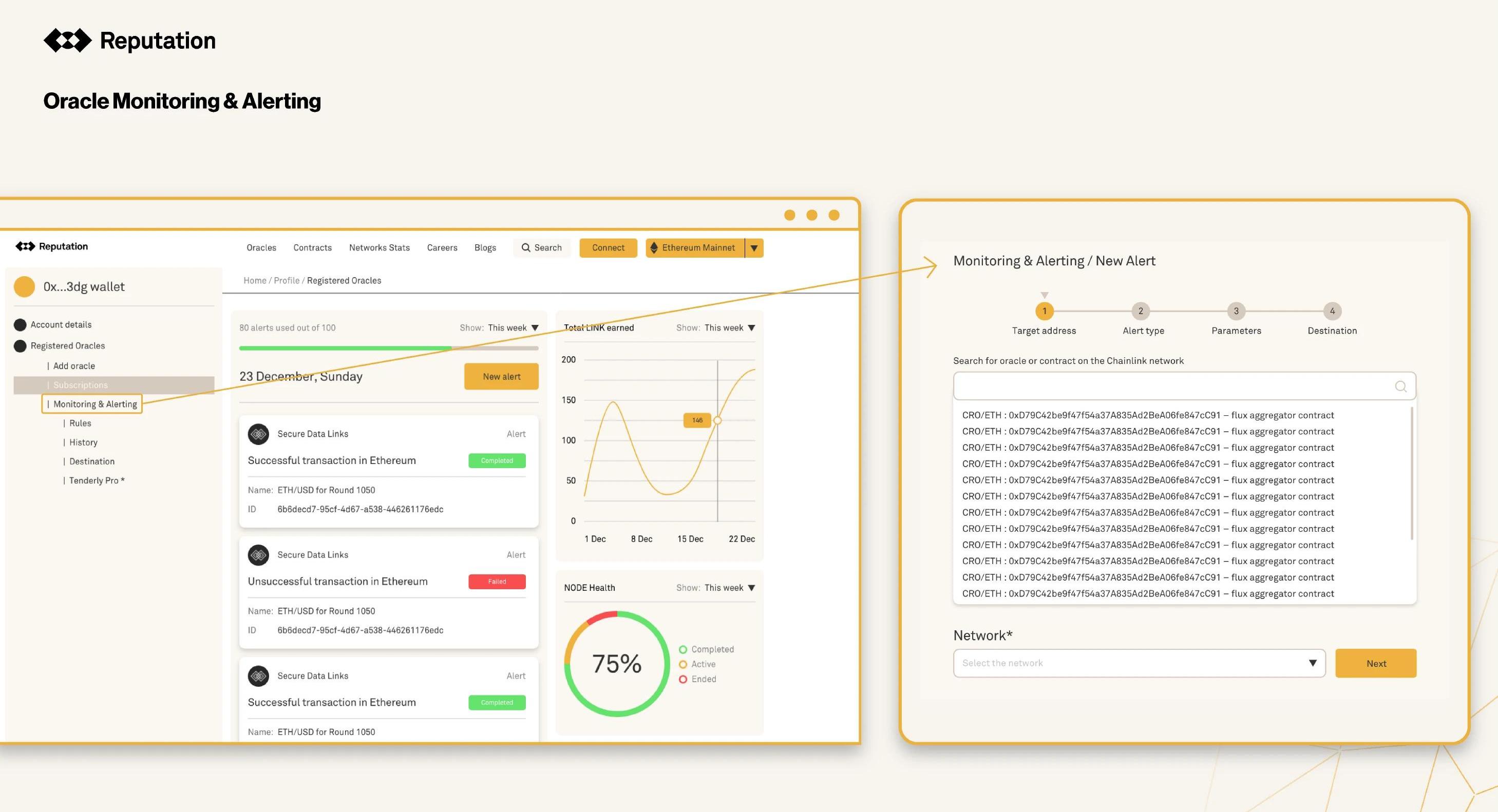Select Ethereum Mainnet network button
The image size is (1498, 812).
(x=695, y=248)
